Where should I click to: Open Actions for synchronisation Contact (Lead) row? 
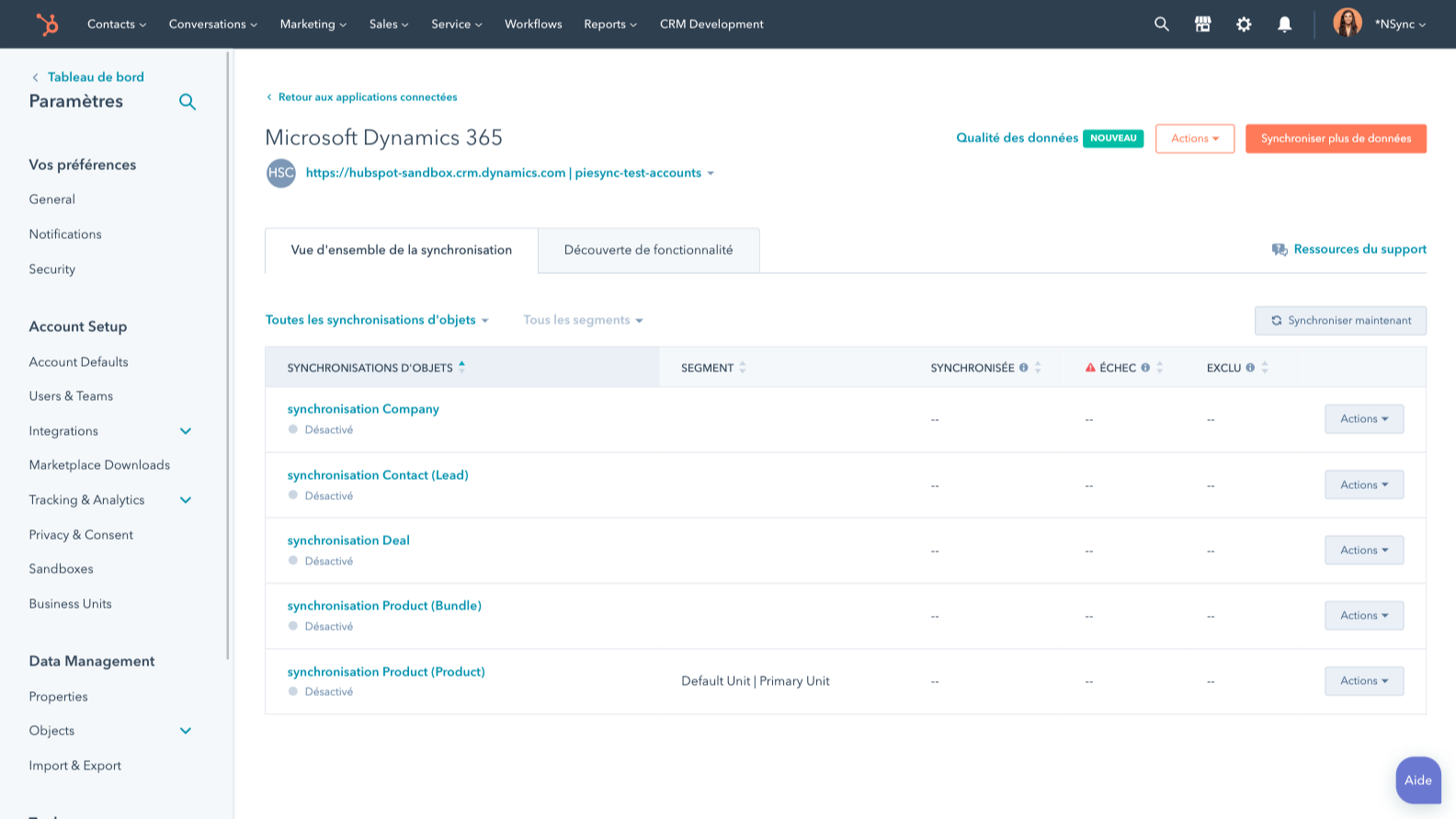[x=1364, y=484]
